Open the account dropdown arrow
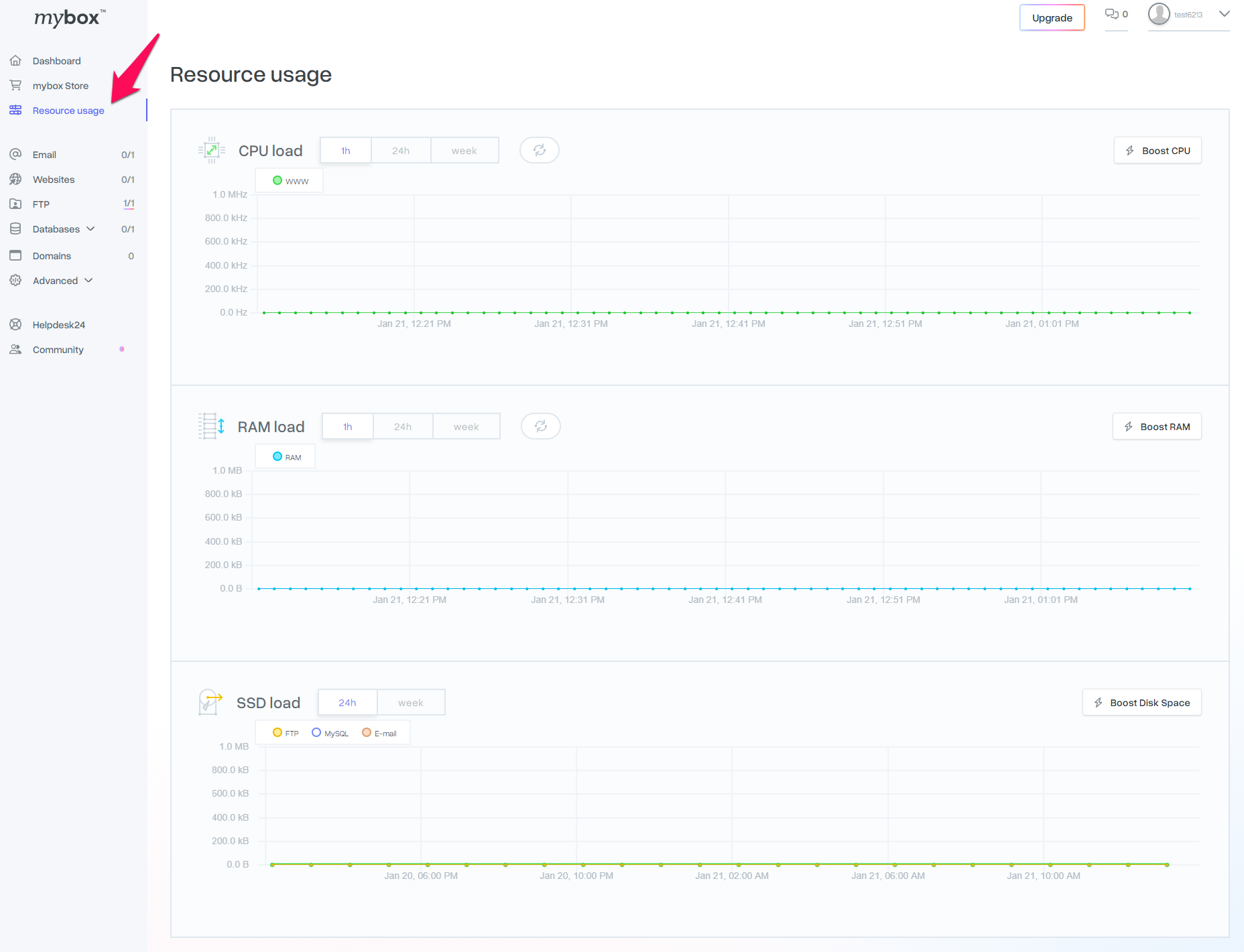The height and width of the screenshot is (952, 1244). pos(1224,14)
